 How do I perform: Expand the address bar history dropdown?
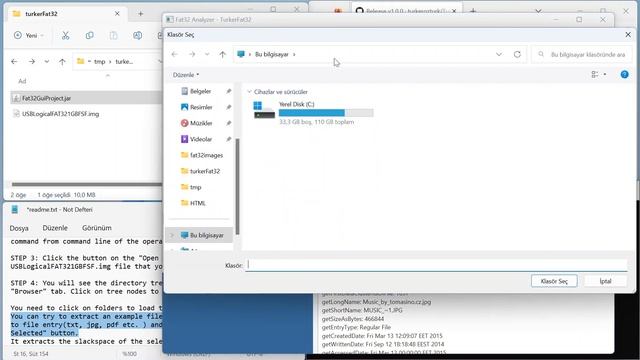(x=499, y=54)
